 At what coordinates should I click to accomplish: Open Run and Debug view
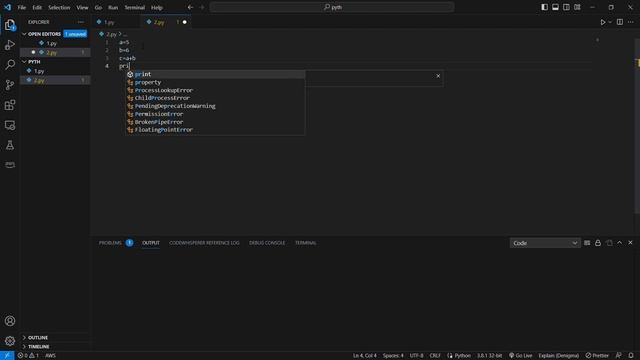10,45
